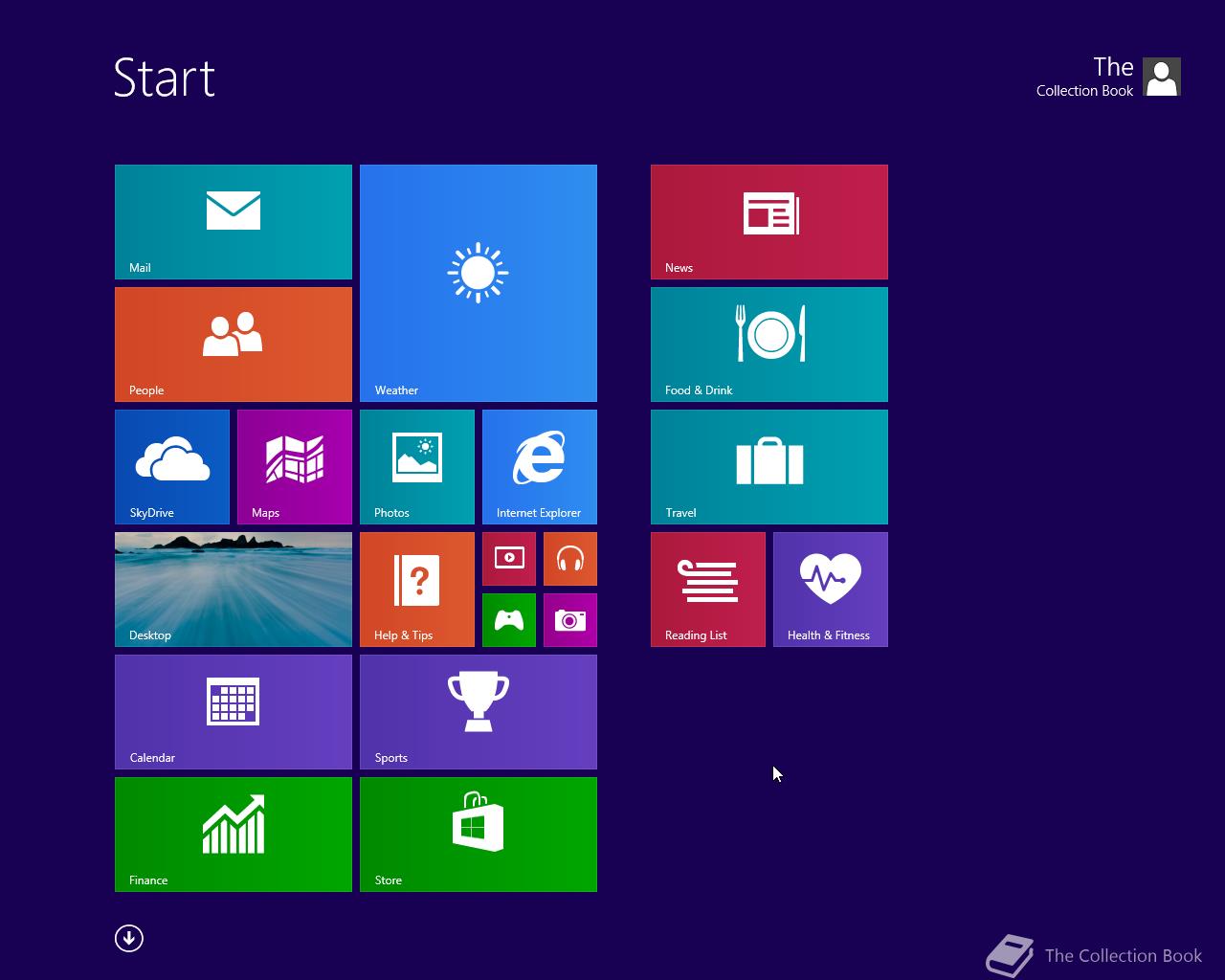Open the Mail tile
Viewport: 1225px width, 980px height.
234,222
